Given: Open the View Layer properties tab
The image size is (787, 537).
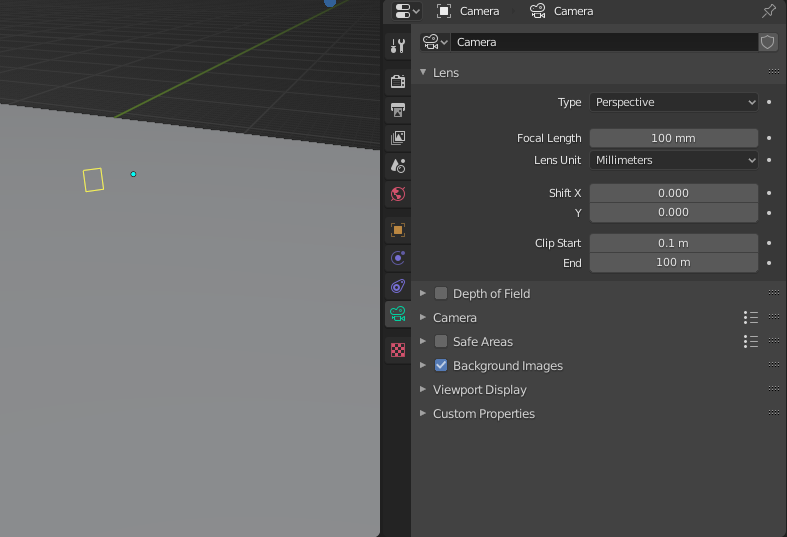Looking at the screenshot, I should [398, 138].
